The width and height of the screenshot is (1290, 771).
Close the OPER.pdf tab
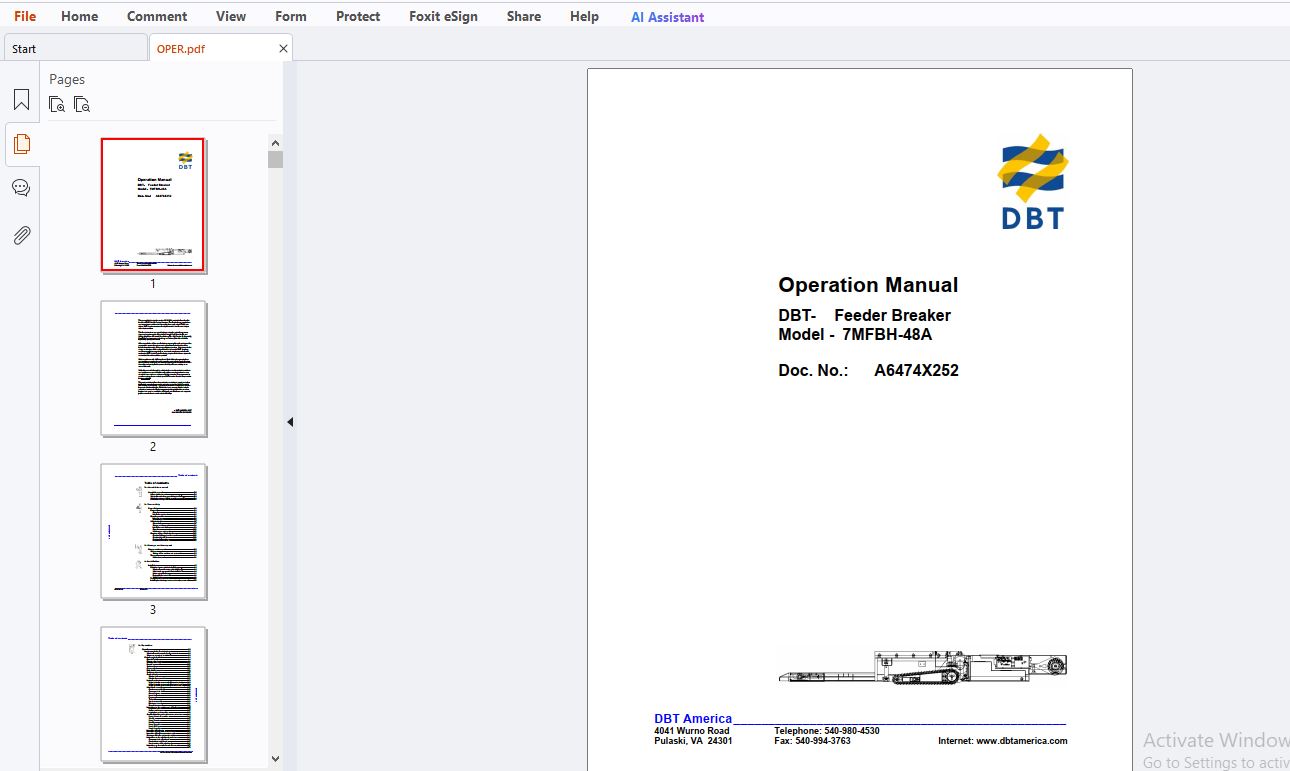click(x=283, y=48)
